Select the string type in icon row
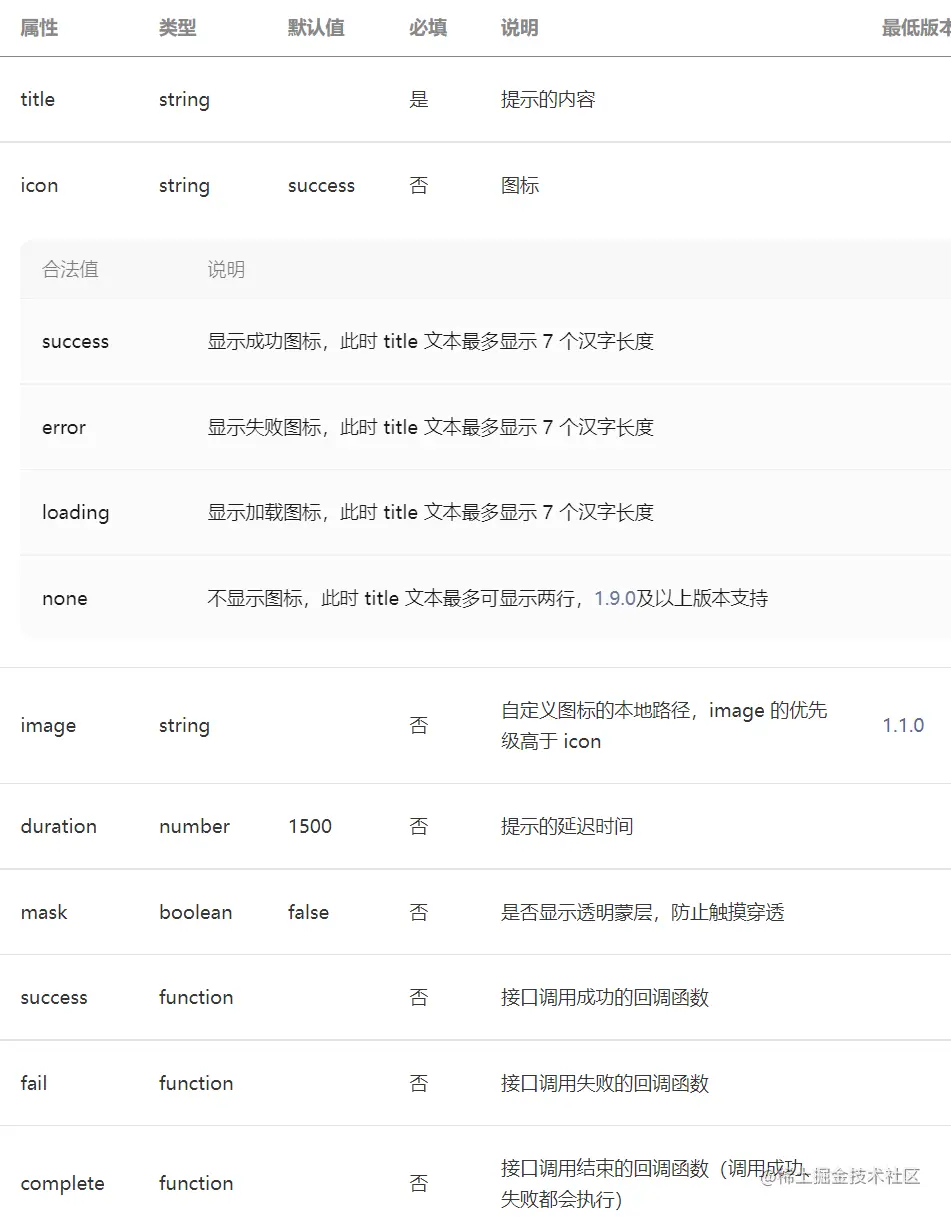This screenshot has height=1217, width=951. pyautogui.click(x=184, y=186)
